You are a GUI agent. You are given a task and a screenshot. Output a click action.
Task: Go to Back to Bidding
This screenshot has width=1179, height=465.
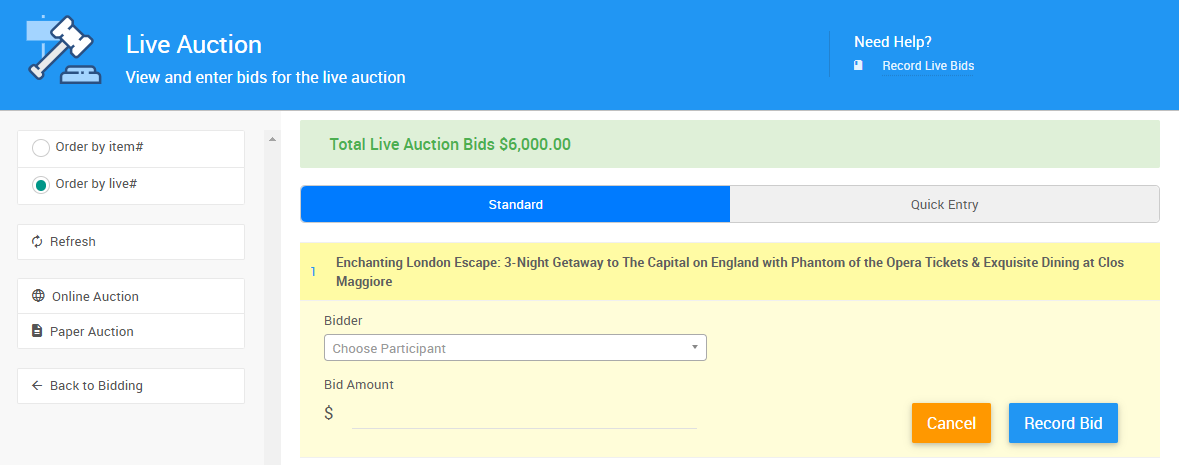[x=96, y=386]
